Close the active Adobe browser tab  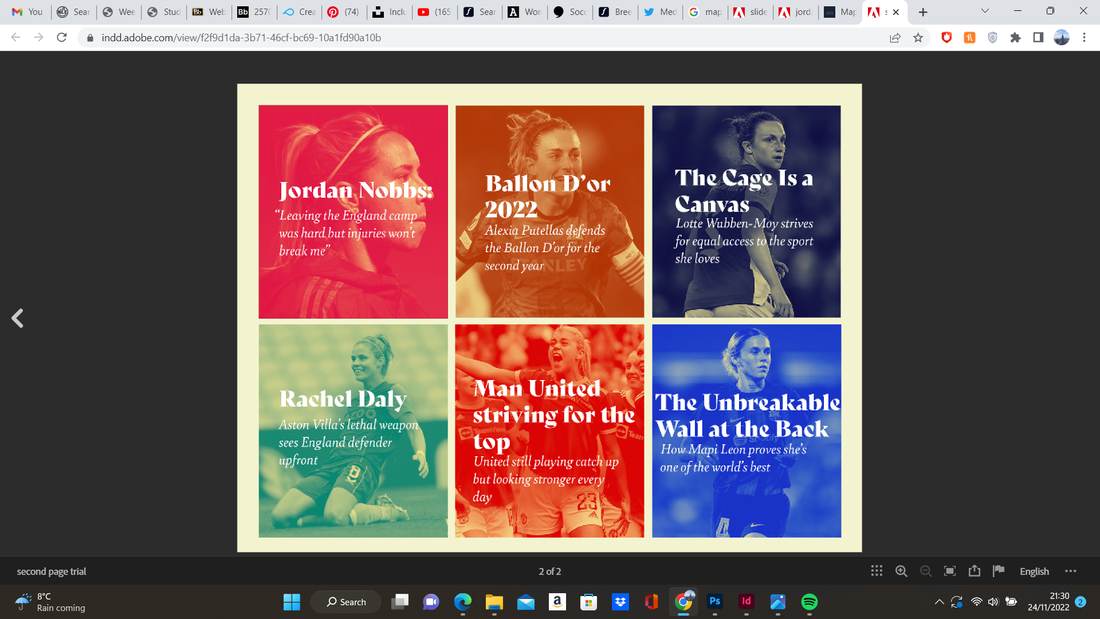(x=896, y=12)
